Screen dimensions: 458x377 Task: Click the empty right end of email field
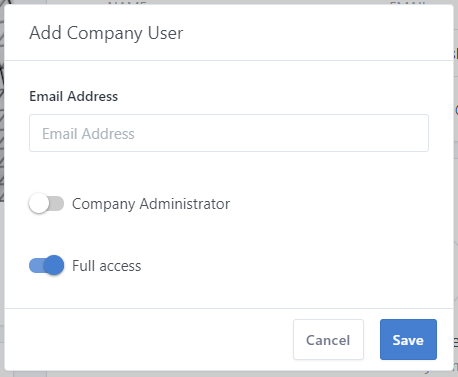[367, 133]
